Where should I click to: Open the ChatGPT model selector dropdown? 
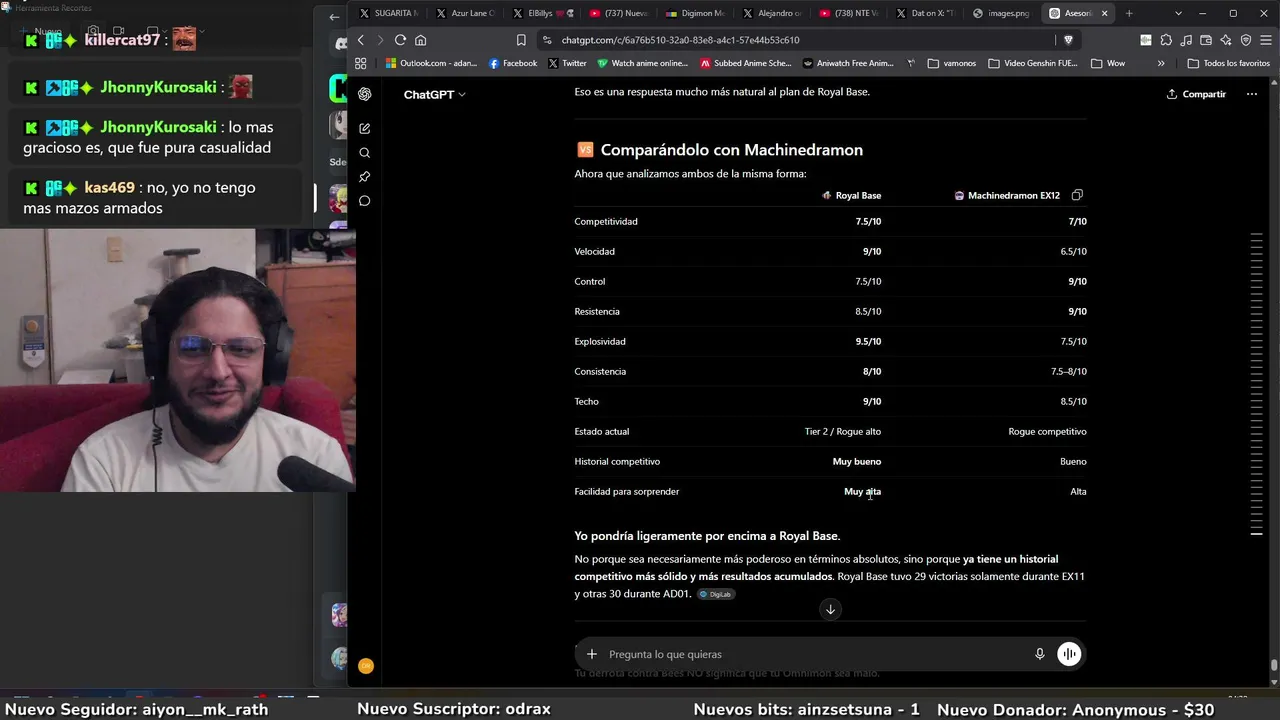coord(435,94)
